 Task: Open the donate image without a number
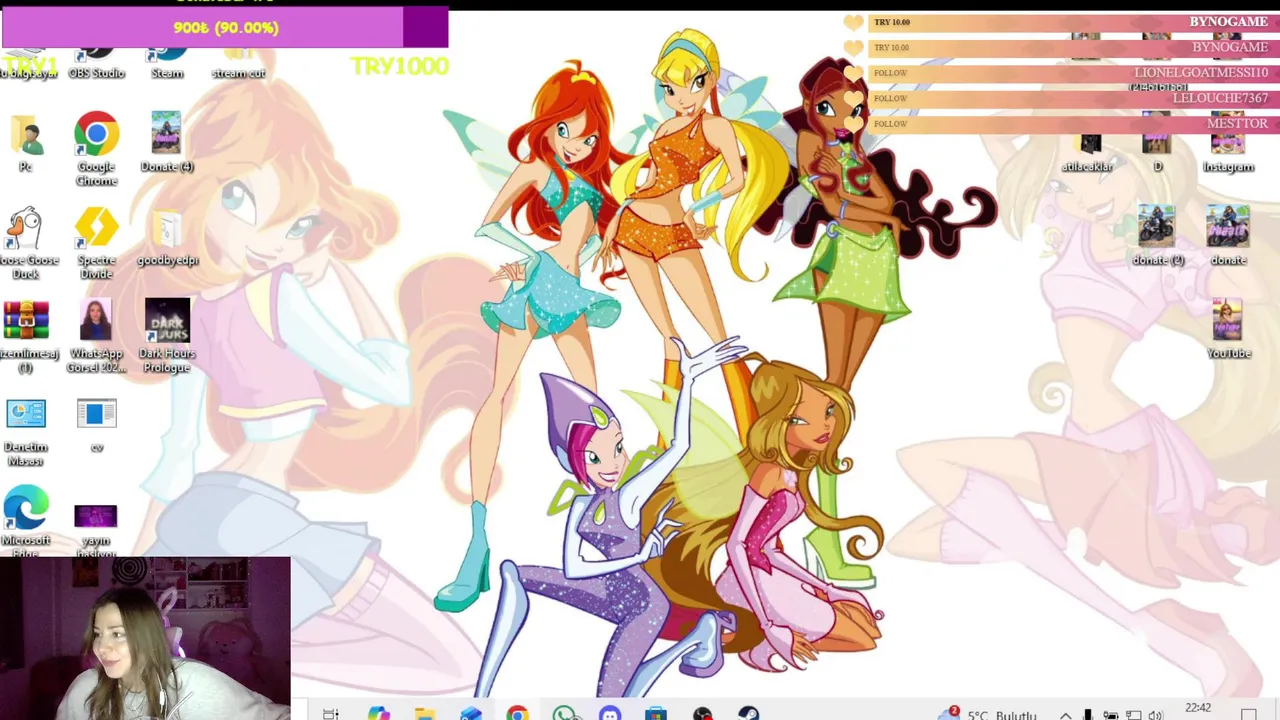pos(1228,236)
